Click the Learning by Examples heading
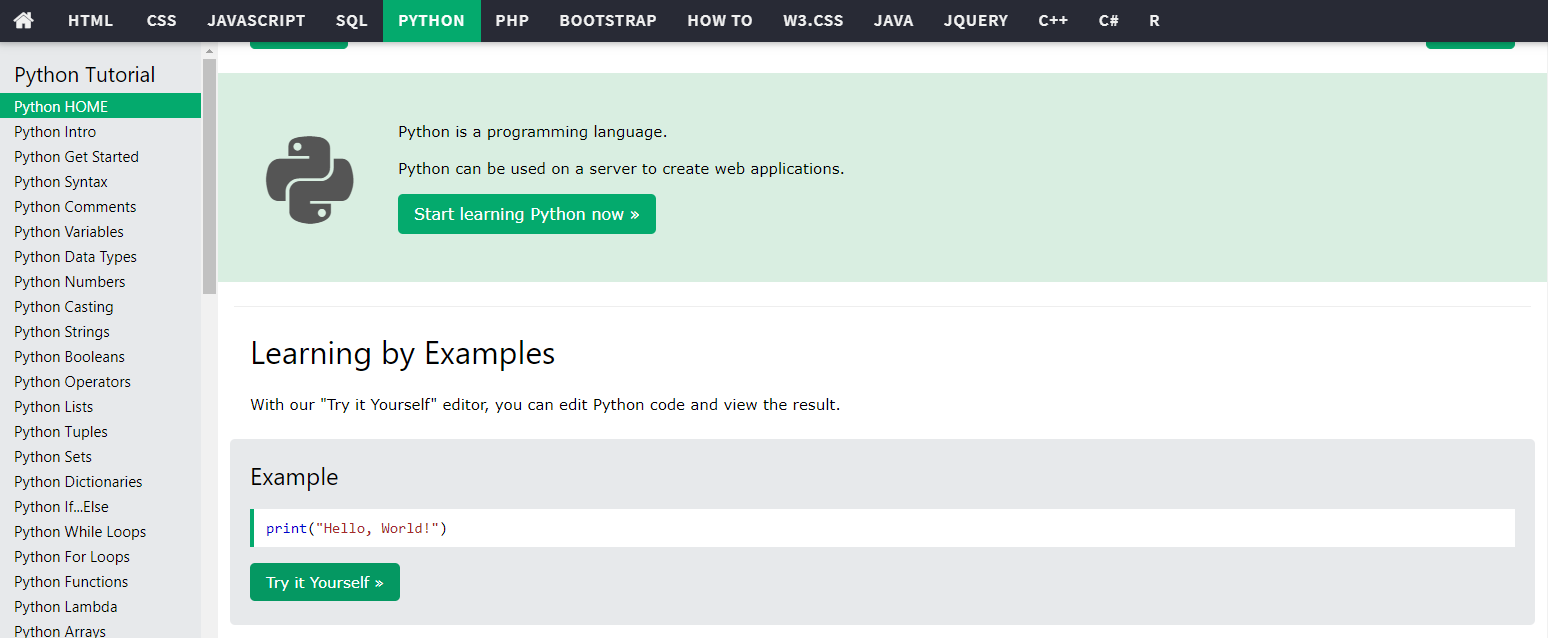The image size is (1548, 638). click(403, 353)
